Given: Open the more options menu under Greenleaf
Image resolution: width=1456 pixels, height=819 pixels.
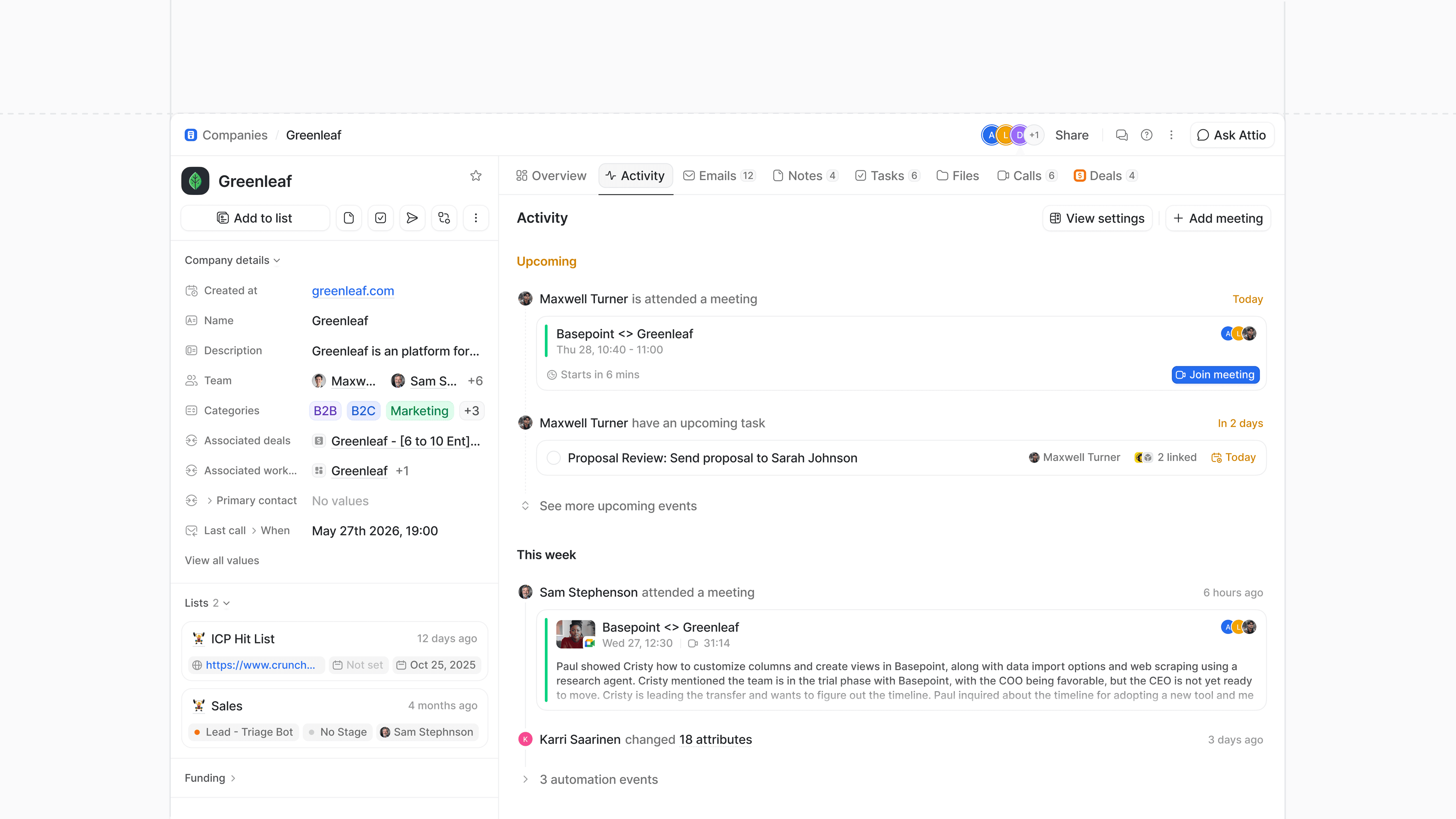Looking at the screenshot, I should tap(476, 218).
